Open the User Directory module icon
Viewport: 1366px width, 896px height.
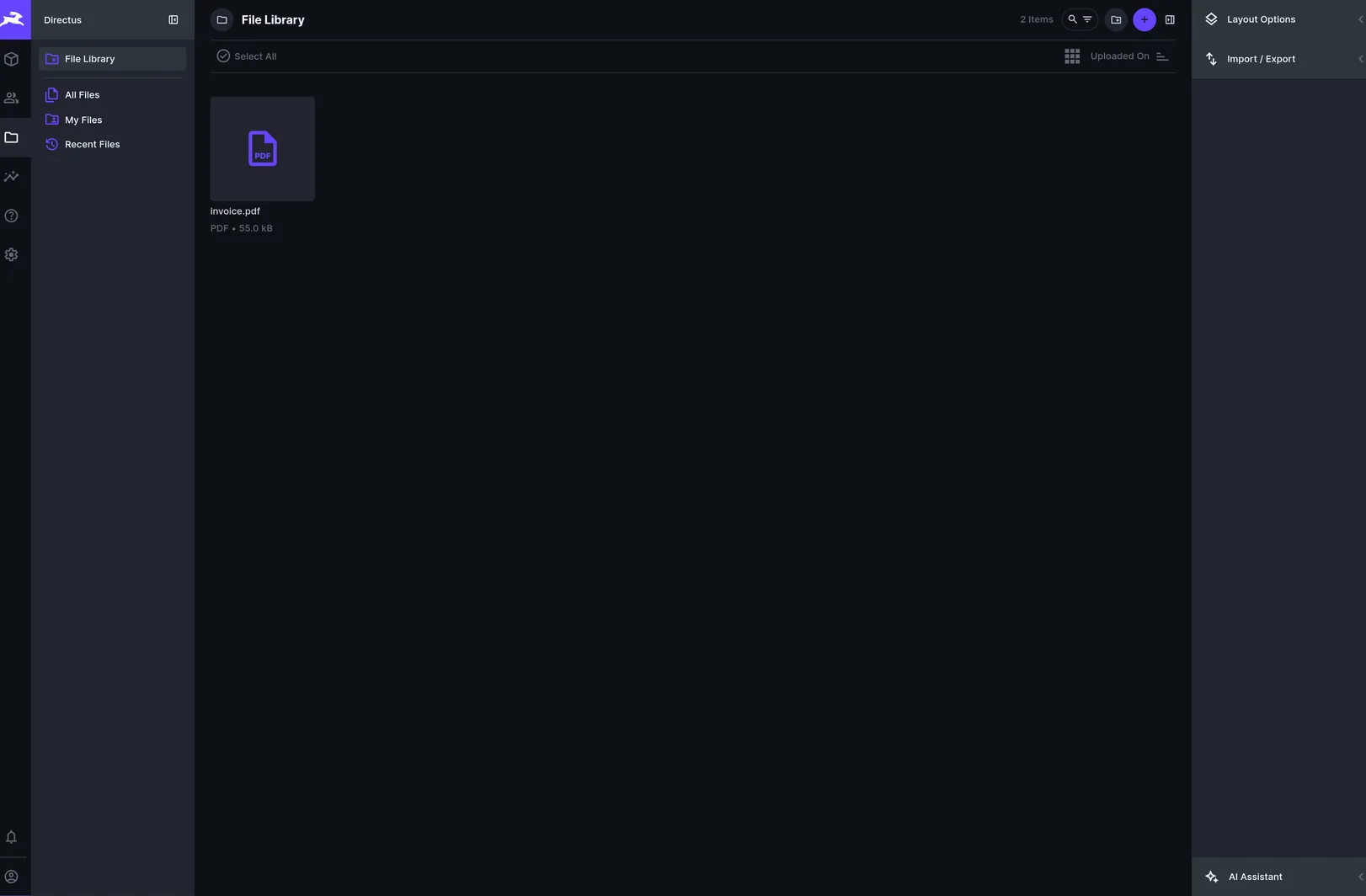[12, 98]
